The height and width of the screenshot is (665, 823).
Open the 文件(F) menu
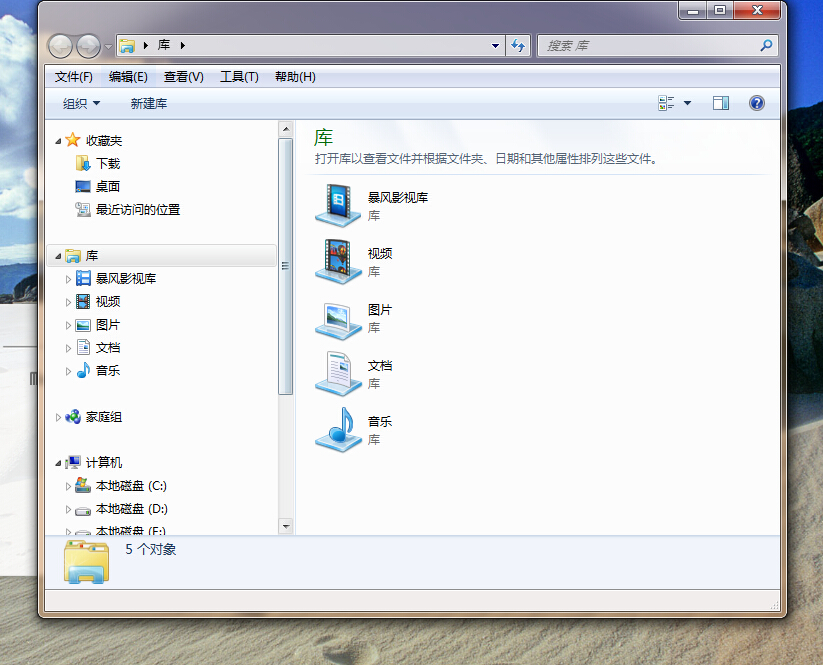point(73,77)
